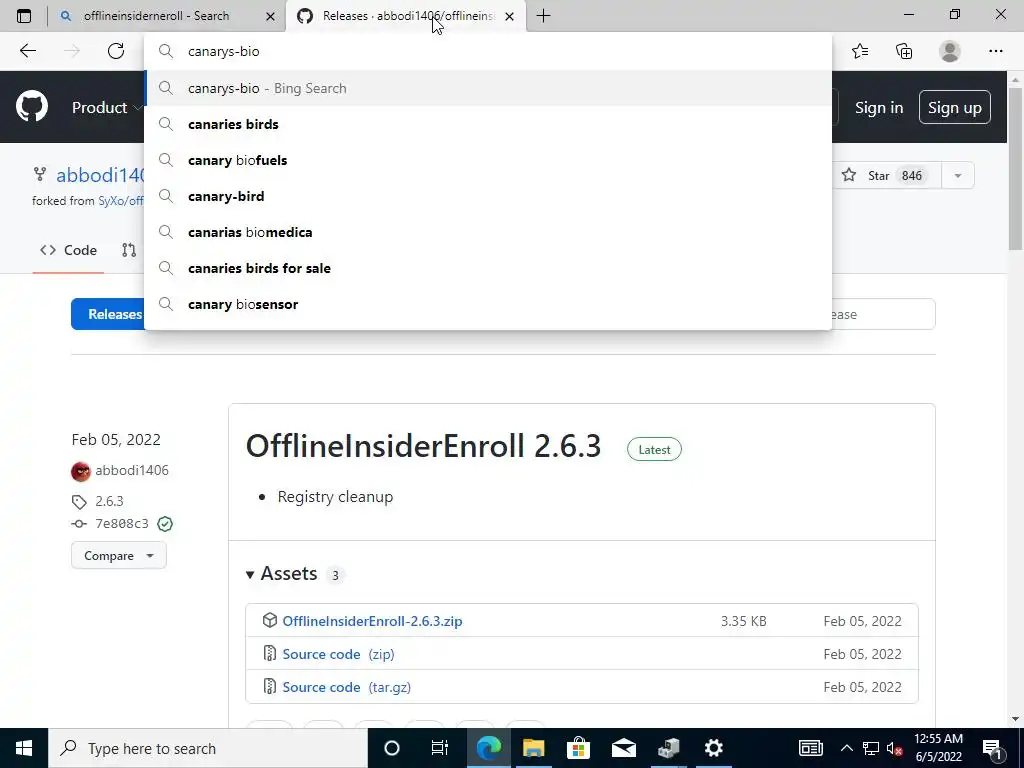Screen dimensions: 1024x768
Task: Open Microsoft Store from the taskbar
Action: coord(579,748)
